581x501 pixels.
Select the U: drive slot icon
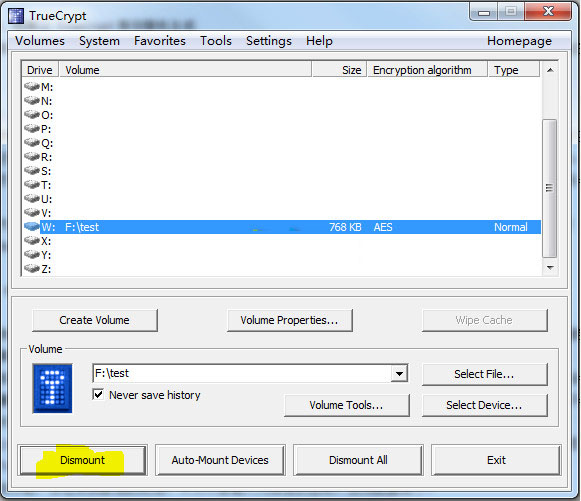(32, 199)
